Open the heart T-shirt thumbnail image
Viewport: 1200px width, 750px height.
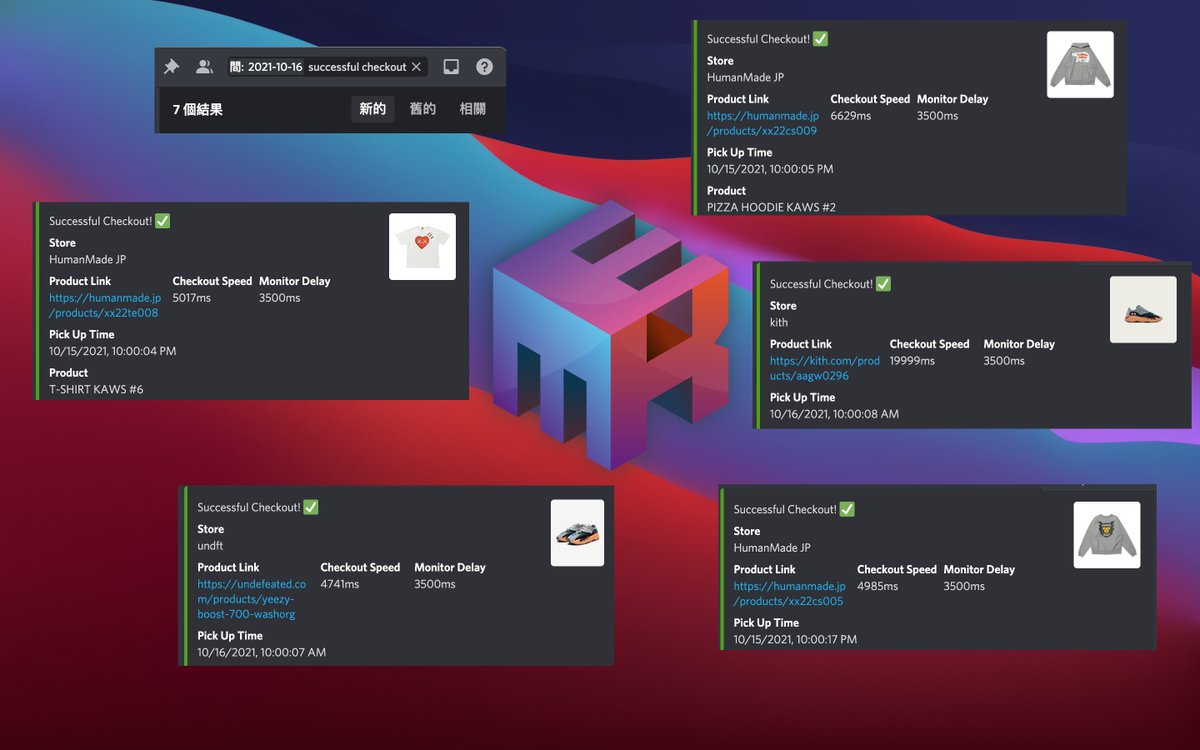click(422, 246)
